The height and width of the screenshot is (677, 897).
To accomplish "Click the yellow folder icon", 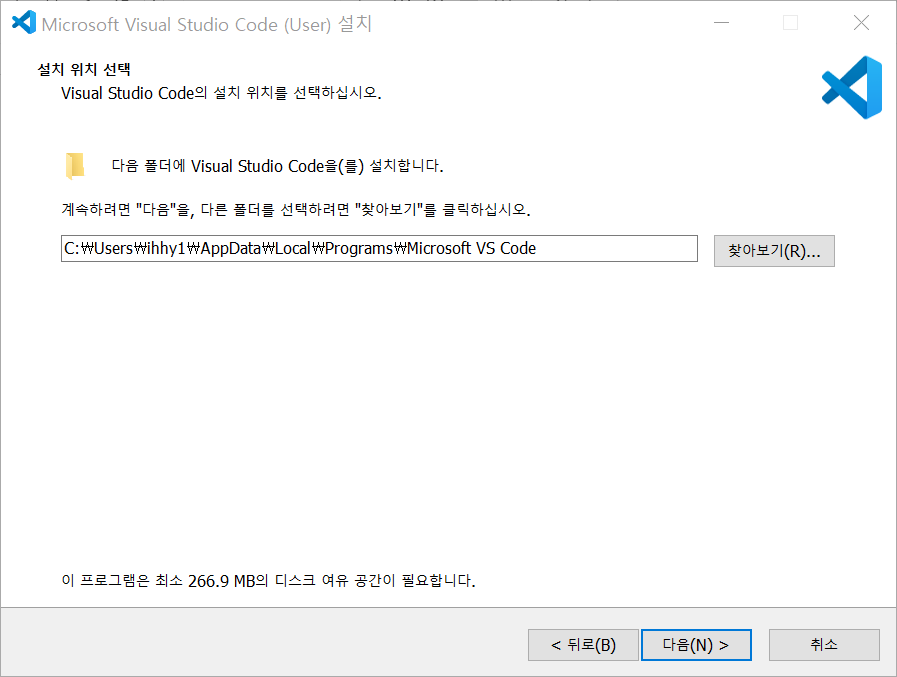I will click(x=75, y=166).
